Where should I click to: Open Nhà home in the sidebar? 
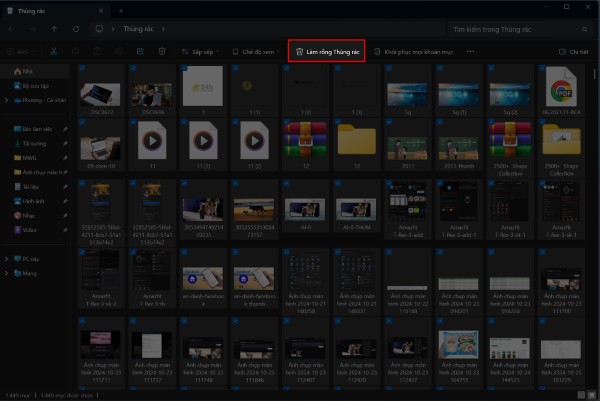click(x=26, y=72)
